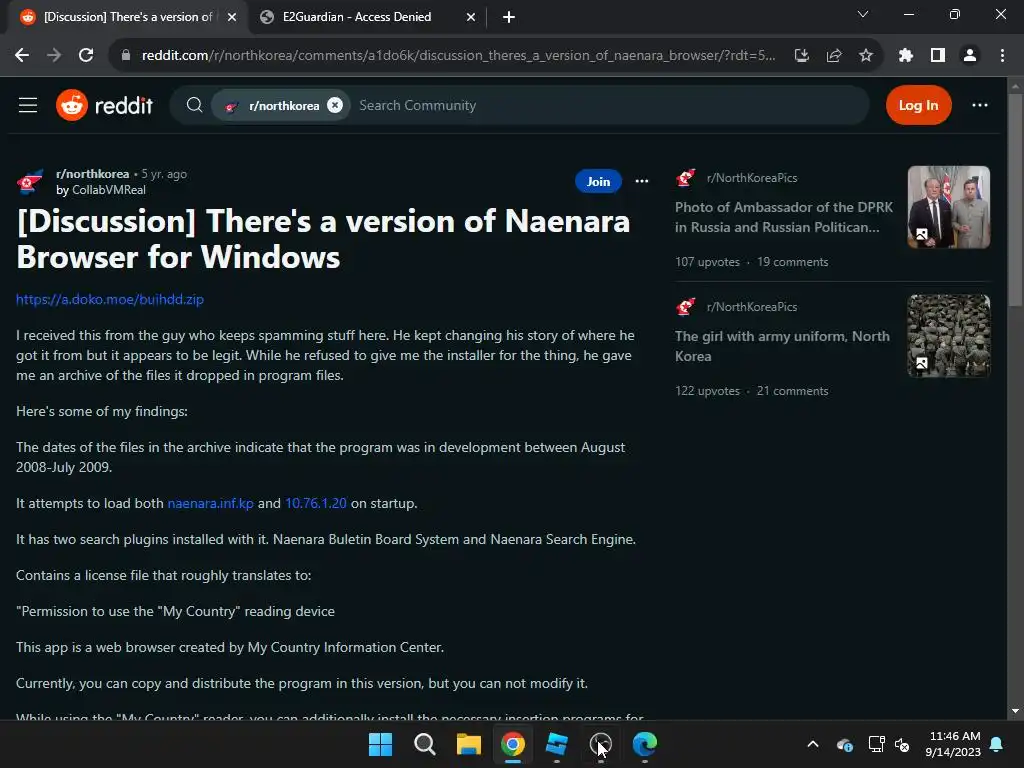The height and width of the screenshot is (768, 1024).
Task: Open the post options three-dot menu
Action: pos(642,182)
